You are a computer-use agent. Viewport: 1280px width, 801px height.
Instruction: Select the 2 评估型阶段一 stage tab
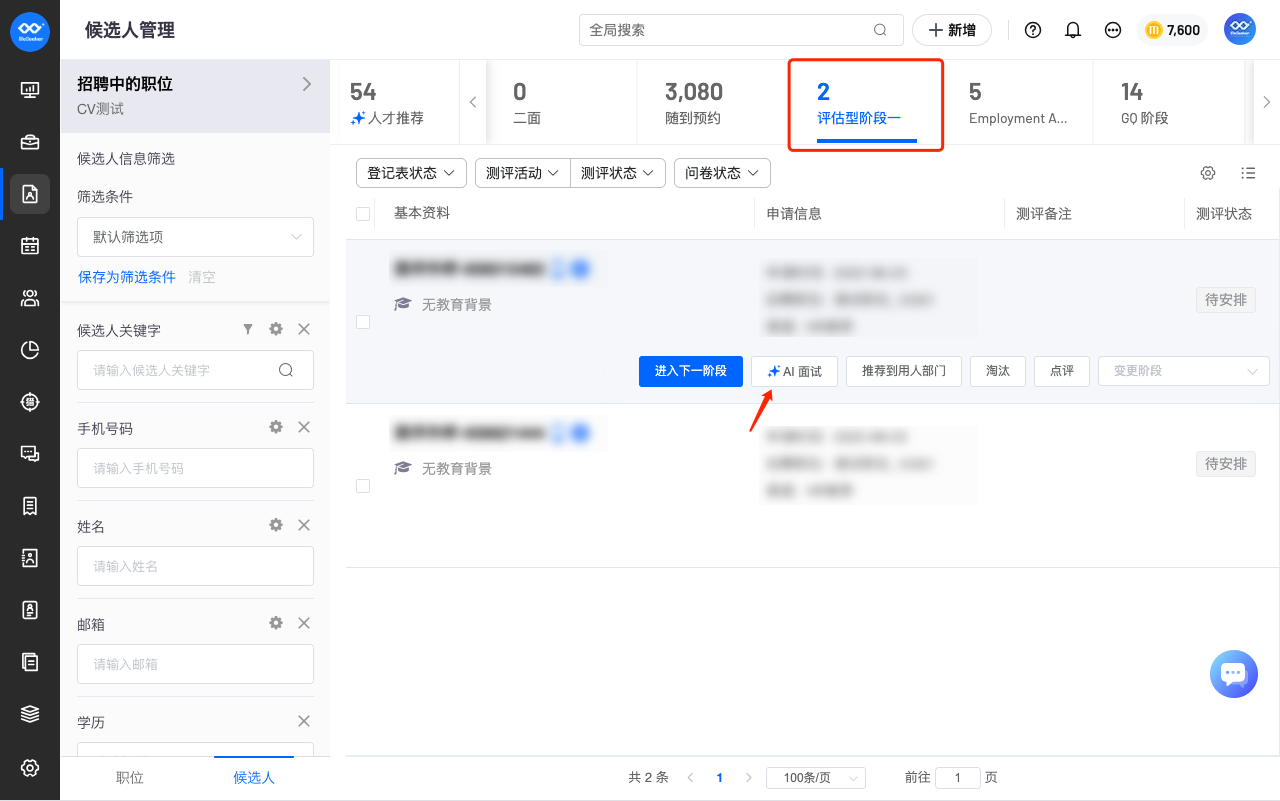click(866, 103)
